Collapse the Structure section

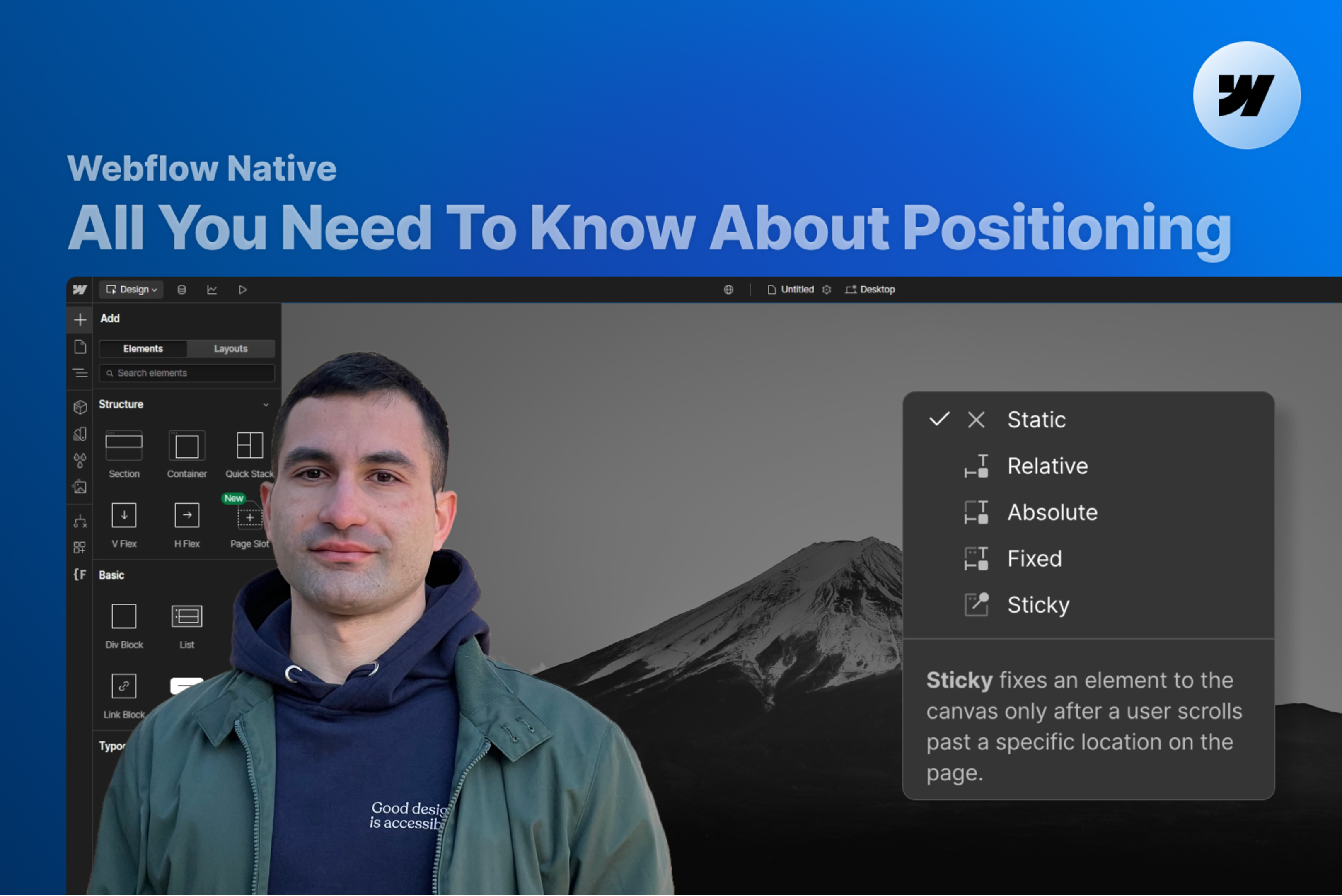[x=266, y=405]
